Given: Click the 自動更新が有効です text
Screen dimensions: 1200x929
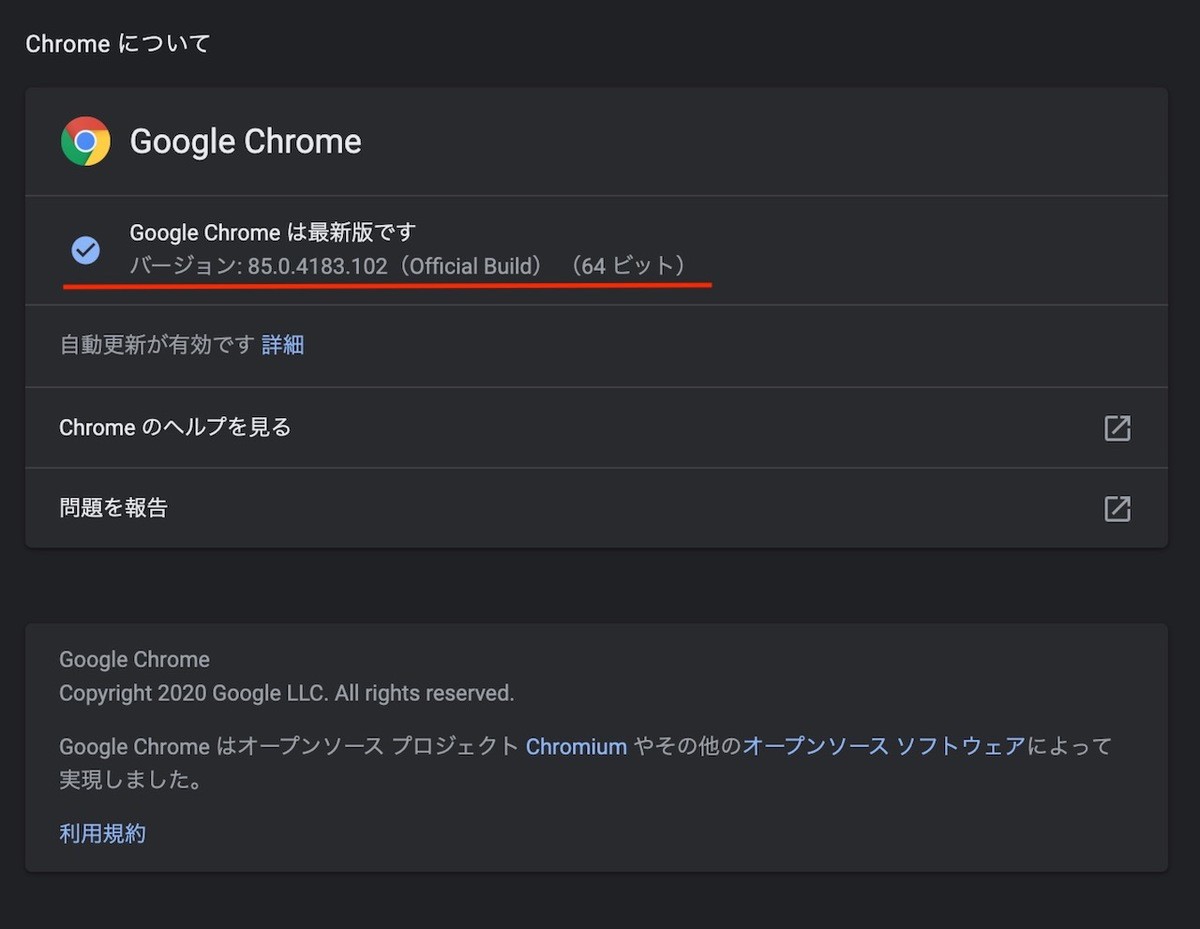Looking at the screenshot, I should click(158, 345).
